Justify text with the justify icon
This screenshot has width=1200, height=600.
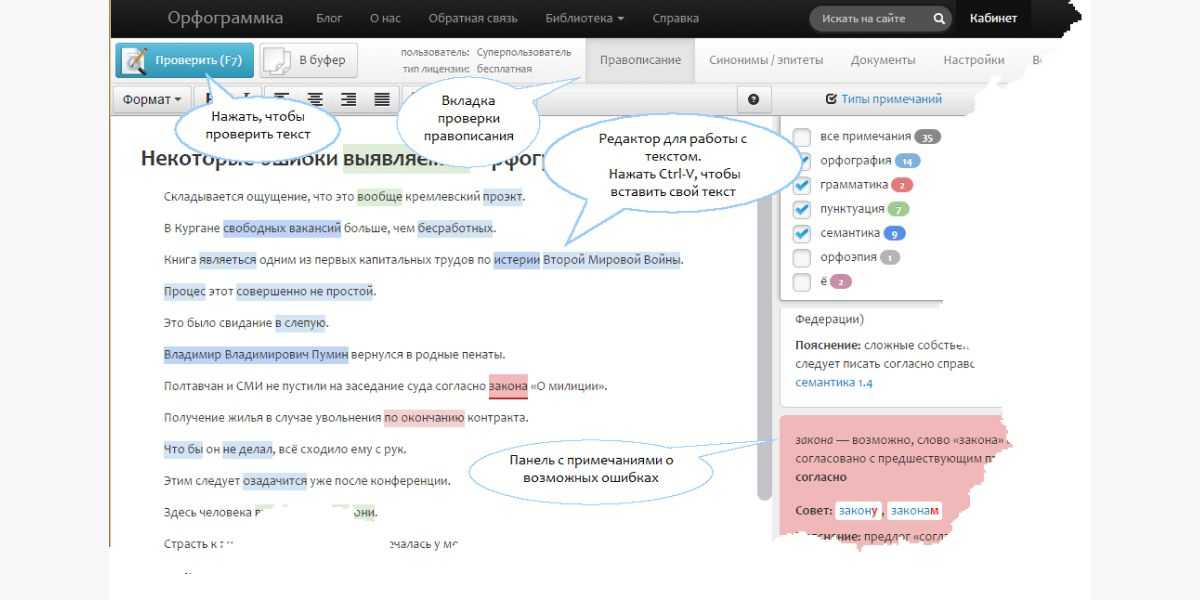(382, 99)
